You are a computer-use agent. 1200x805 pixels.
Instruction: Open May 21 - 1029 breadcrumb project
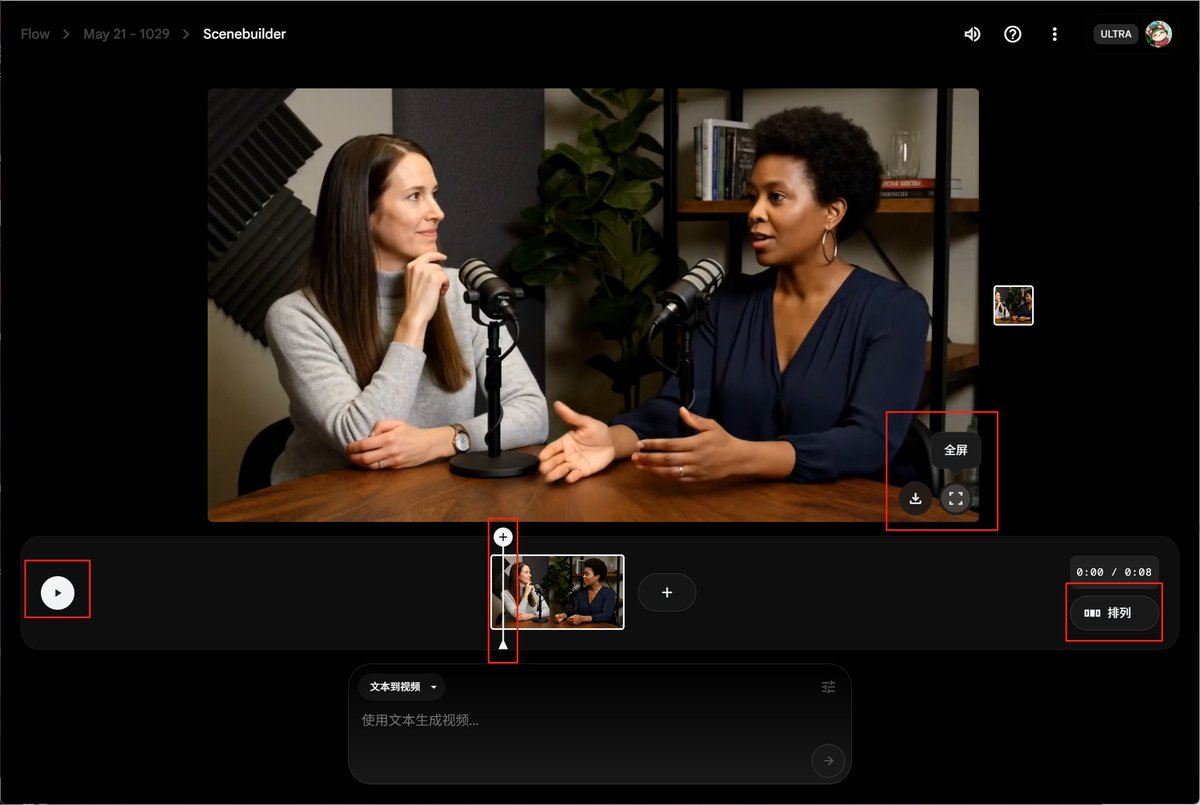[126, 34]
